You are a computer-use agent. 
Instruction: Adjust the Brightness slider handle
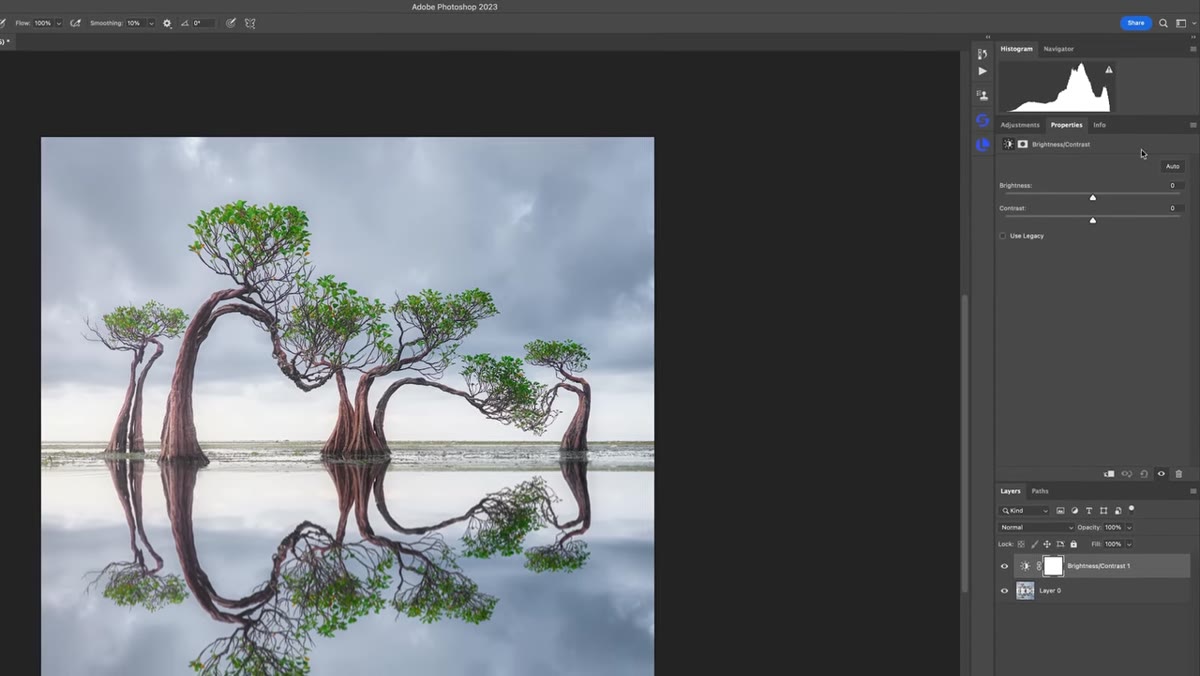[1093, 197]
